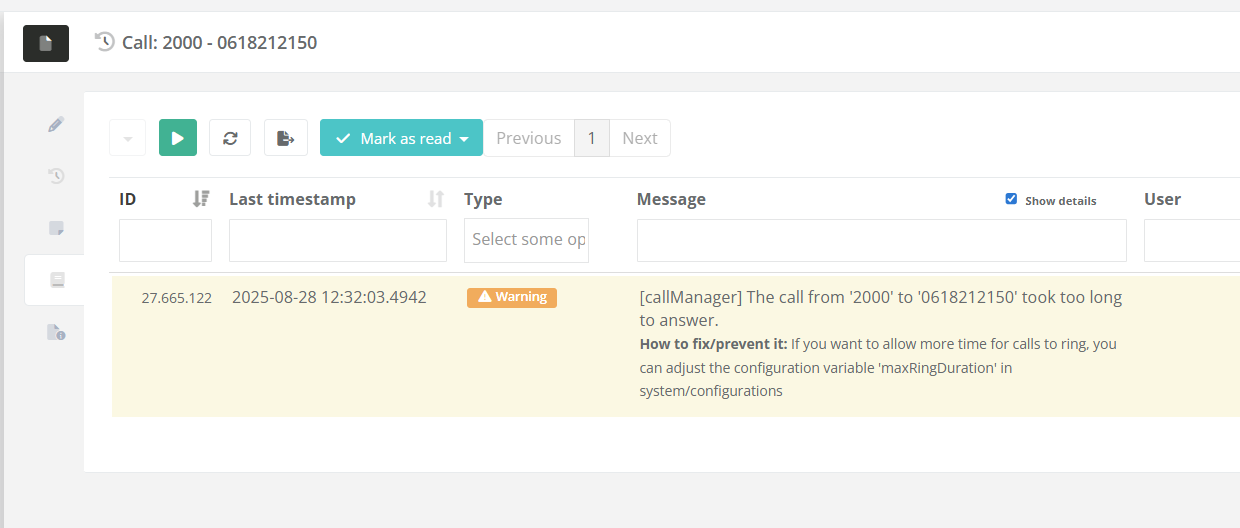Select page 1 in pagination
This screenshot has width=1240, height=528.
point(592,138)
